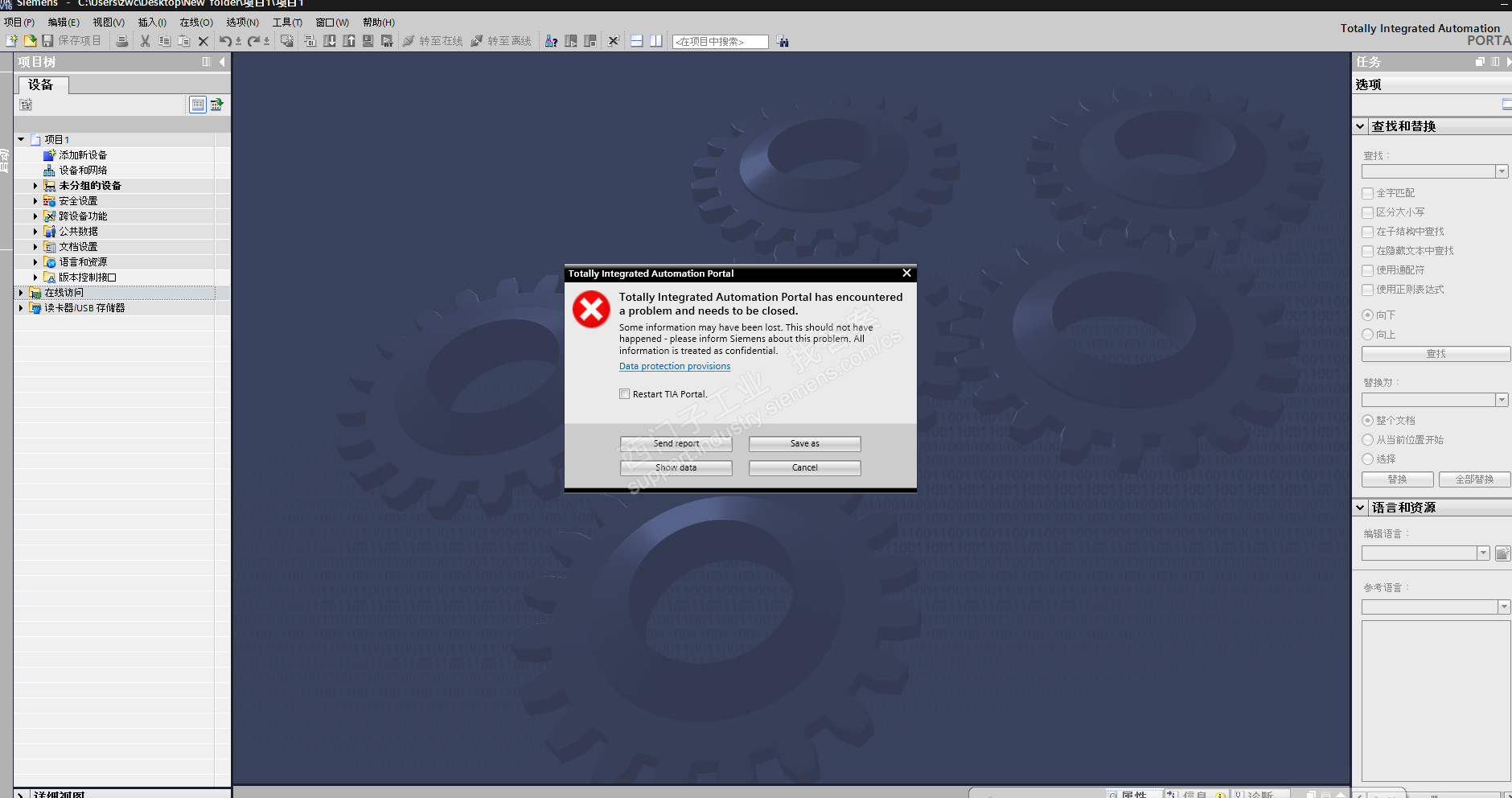Open the 项目(P) menu
The height and width of the screenshot is (798, 1512).
click(19, 23)
